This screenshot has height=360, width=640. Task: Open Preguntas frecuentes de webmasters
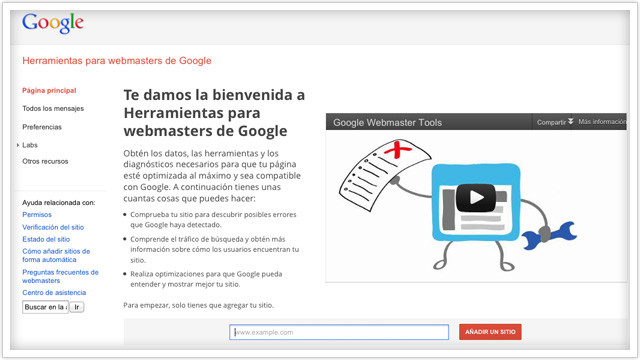coord(60,276)
